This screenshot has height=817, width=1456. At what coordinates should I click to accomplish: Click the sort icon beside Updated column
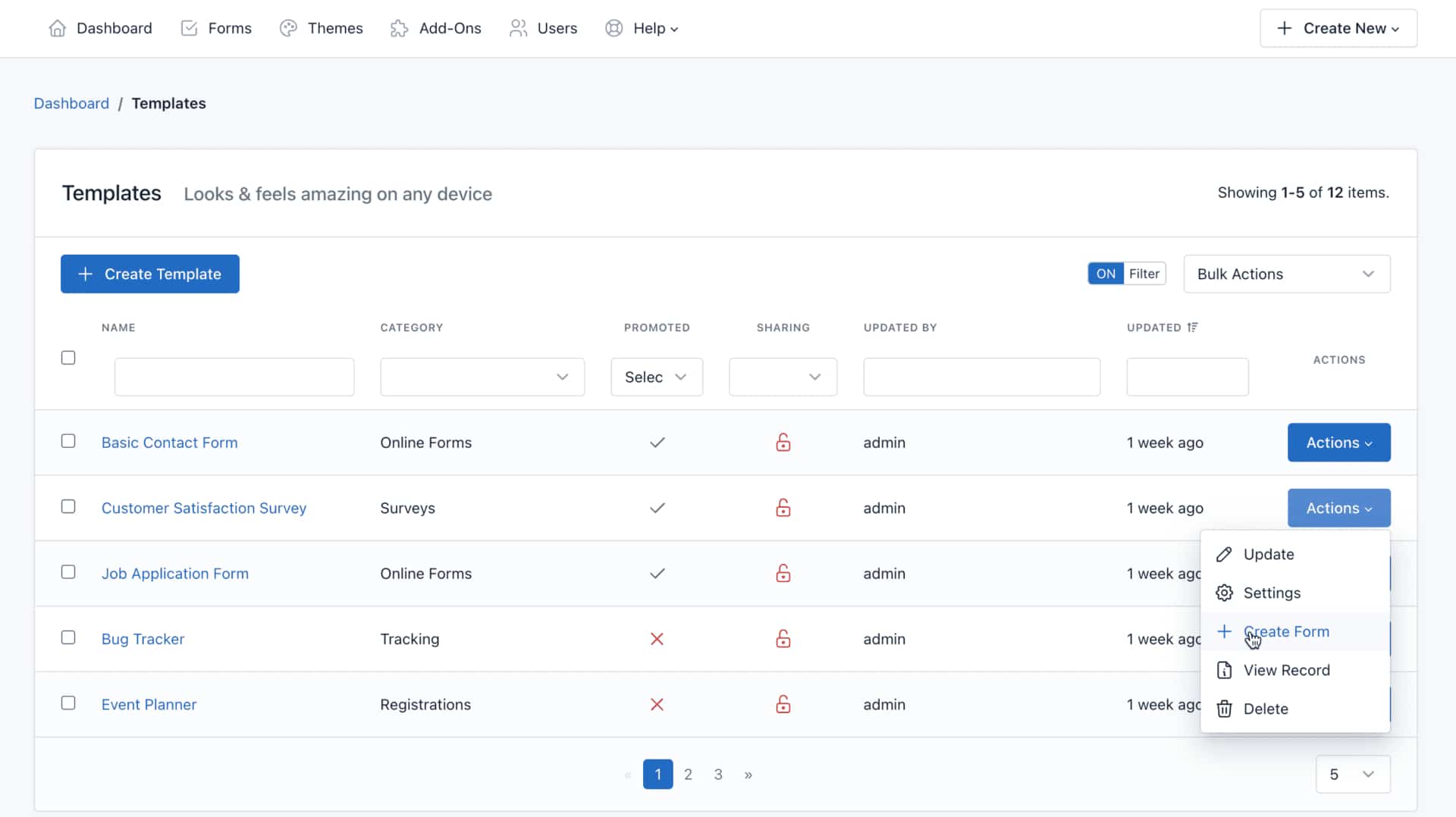[x=1193, y=327]
